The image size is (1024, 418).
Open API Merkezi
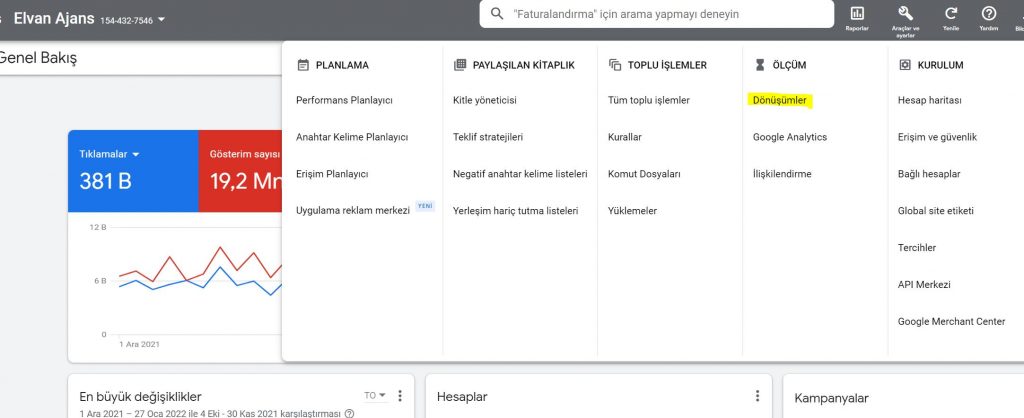point(923,285)
